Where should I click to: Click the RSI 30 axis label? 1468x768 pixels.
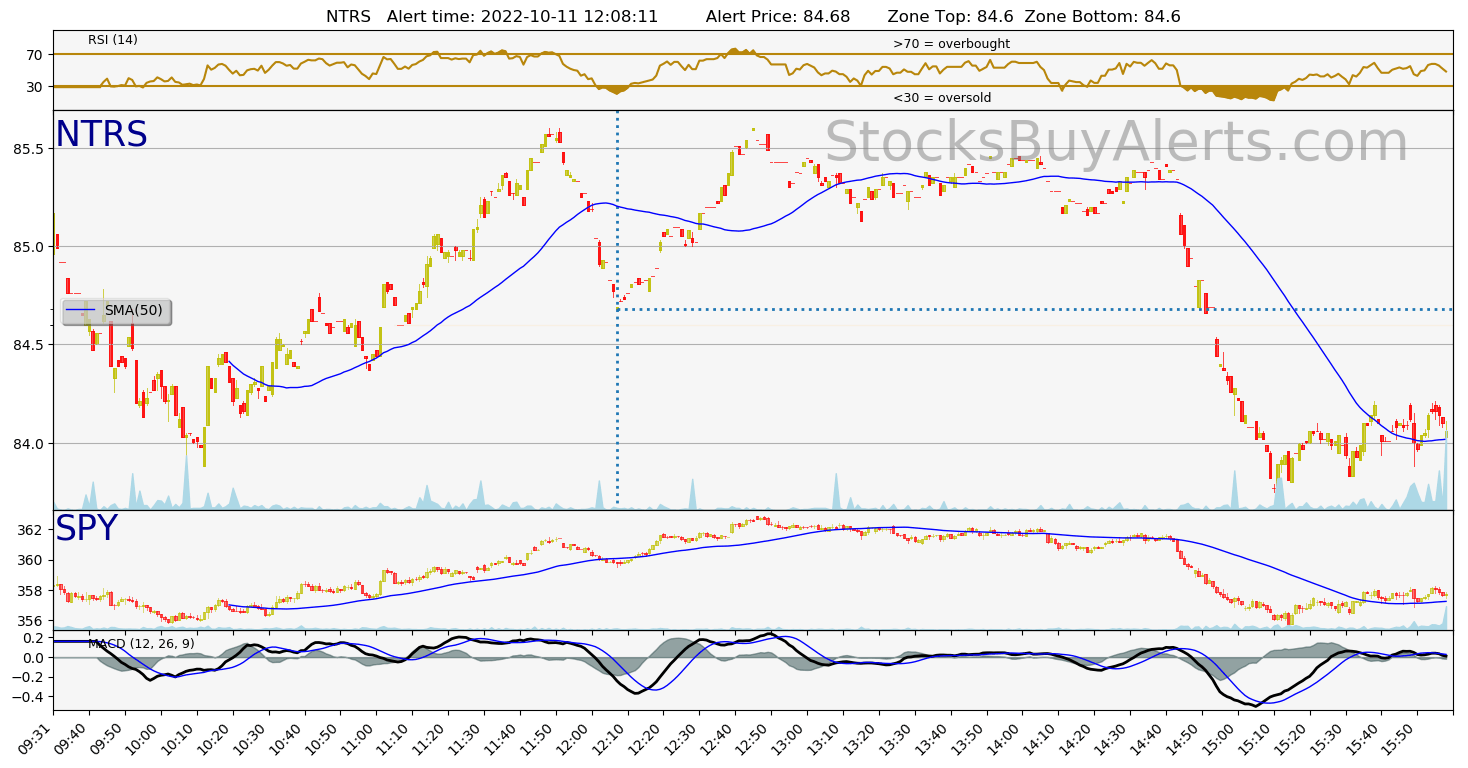click(35, 87)
